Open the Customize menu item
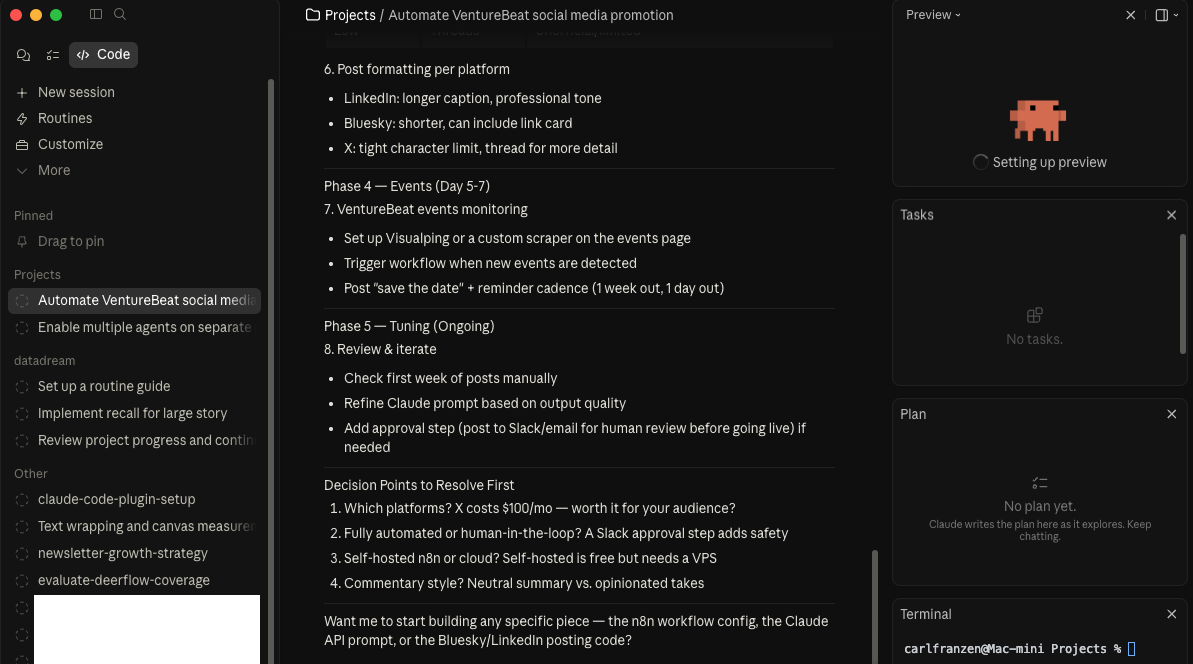 70,144
